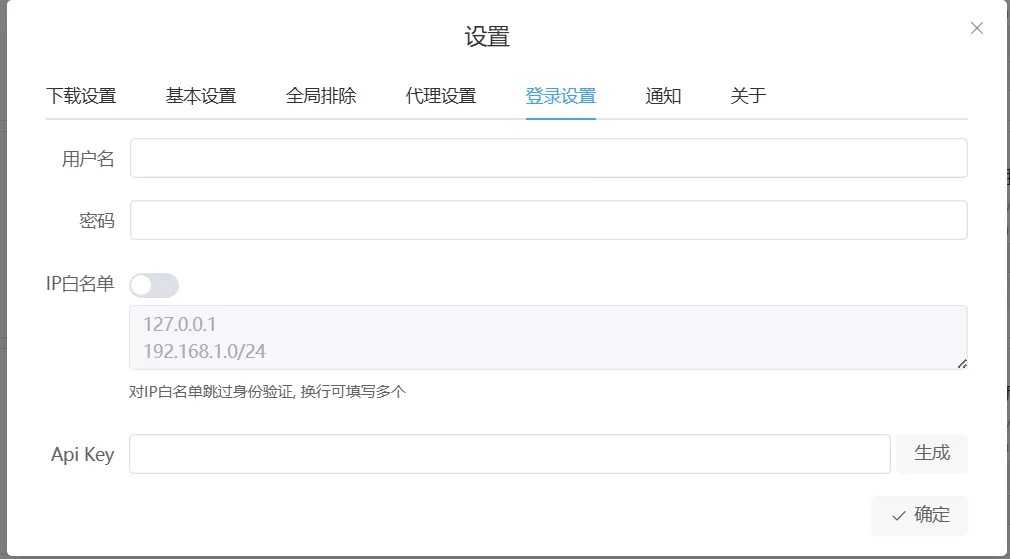Show the 关于 tab

click(748, 96)
